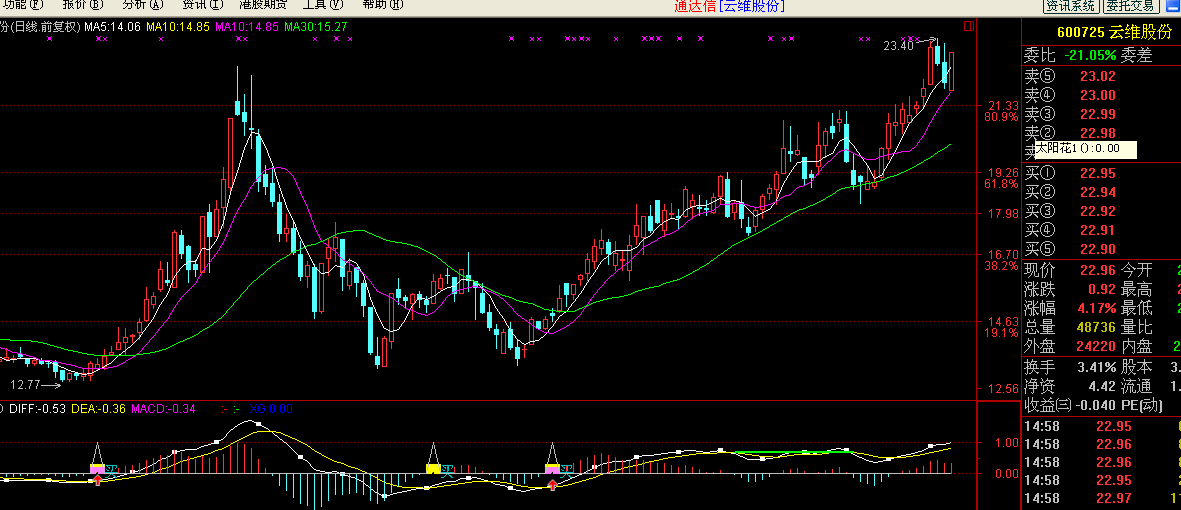The width and height of the screenshot is (1181, 510).
Task: Select the yellow MA10 indicator label
Action: [x=178, y=26]
